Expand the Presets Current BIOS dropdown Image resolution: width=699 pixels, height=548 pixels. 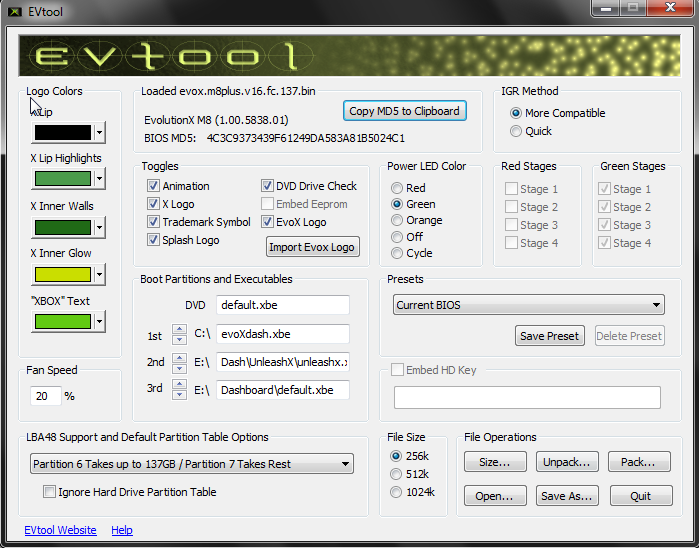[529, 305]
